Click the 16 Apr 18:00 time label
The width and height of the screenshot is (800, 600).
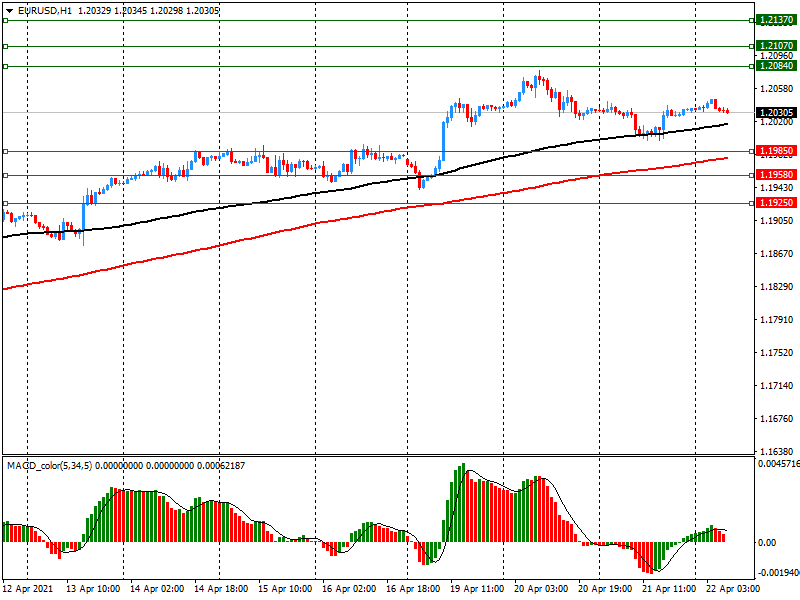pos(413,589)
